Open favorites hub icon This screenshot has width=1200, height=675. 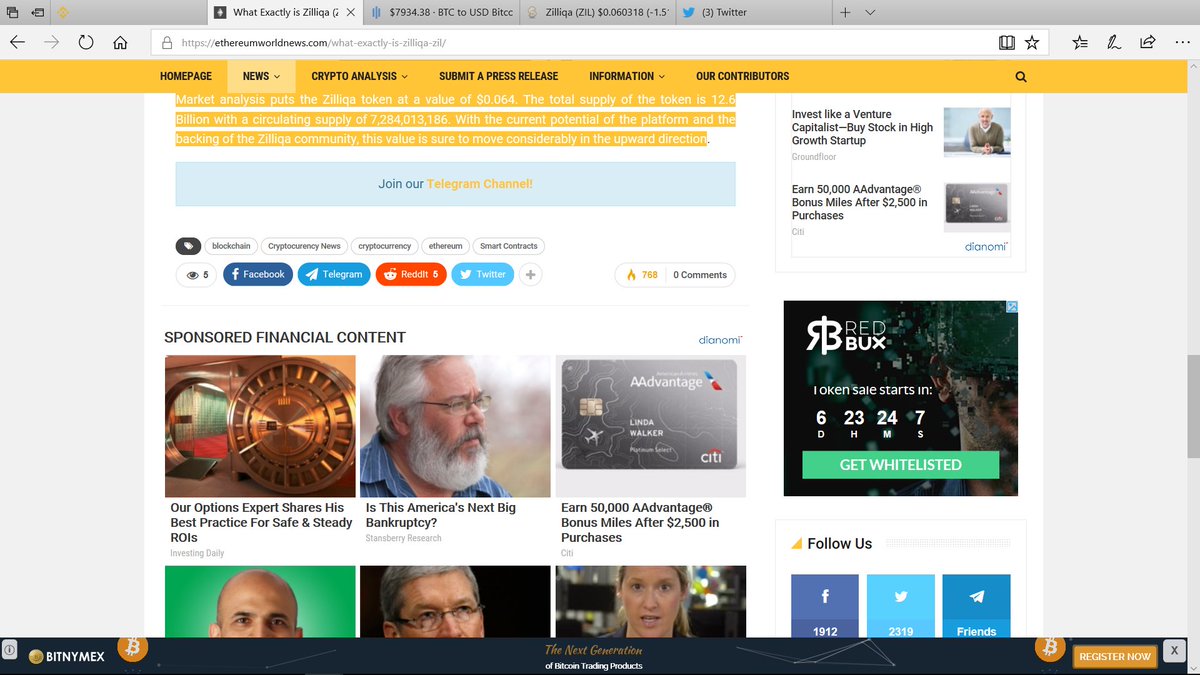point(1080,43)
